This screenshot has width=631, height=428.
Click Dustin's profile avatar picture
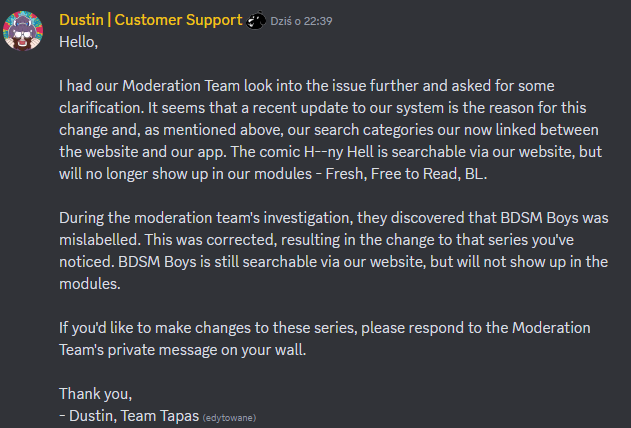pos(28,31)
